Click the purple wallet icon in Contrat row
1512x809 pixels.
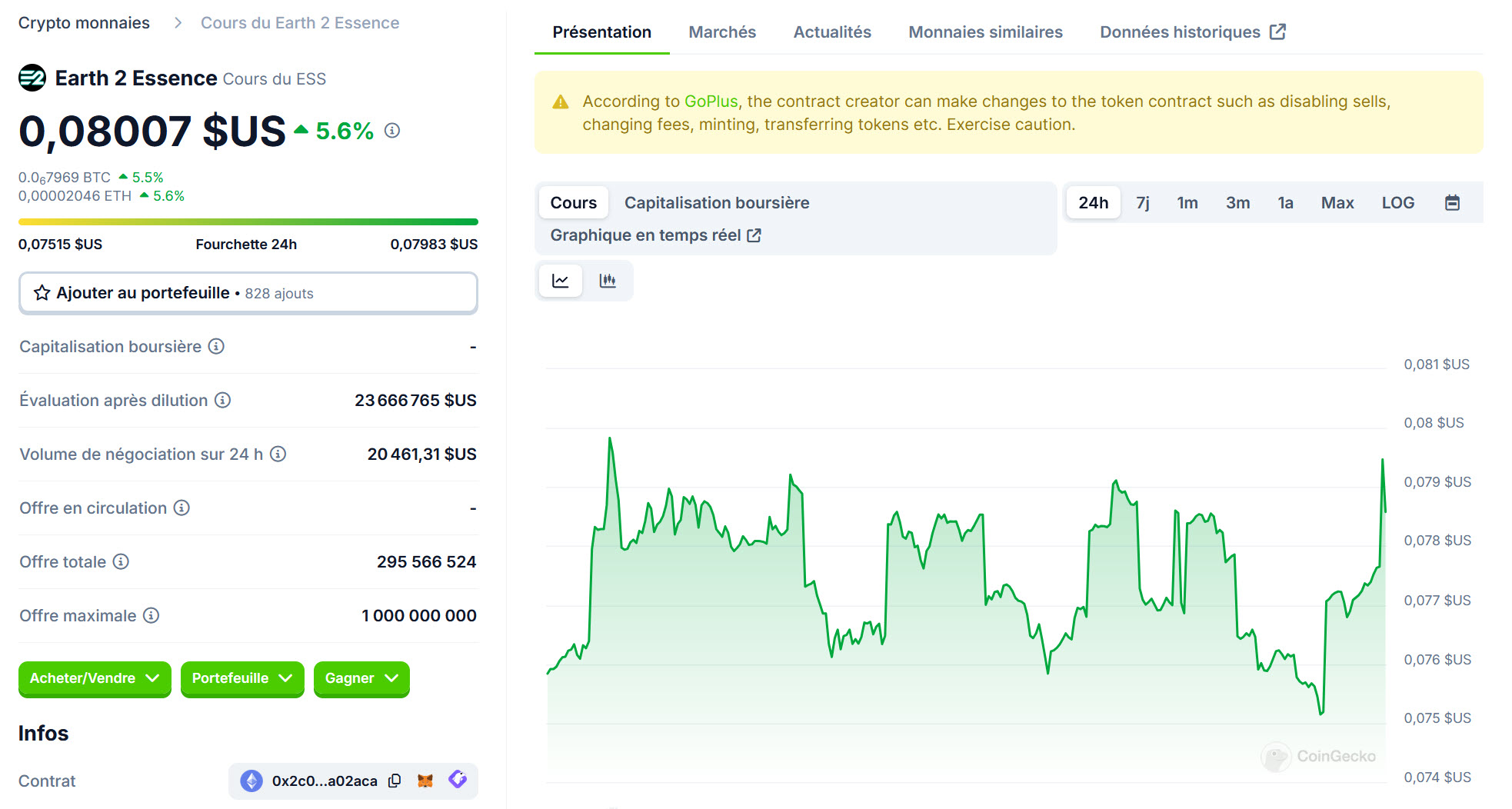(458, 780)
